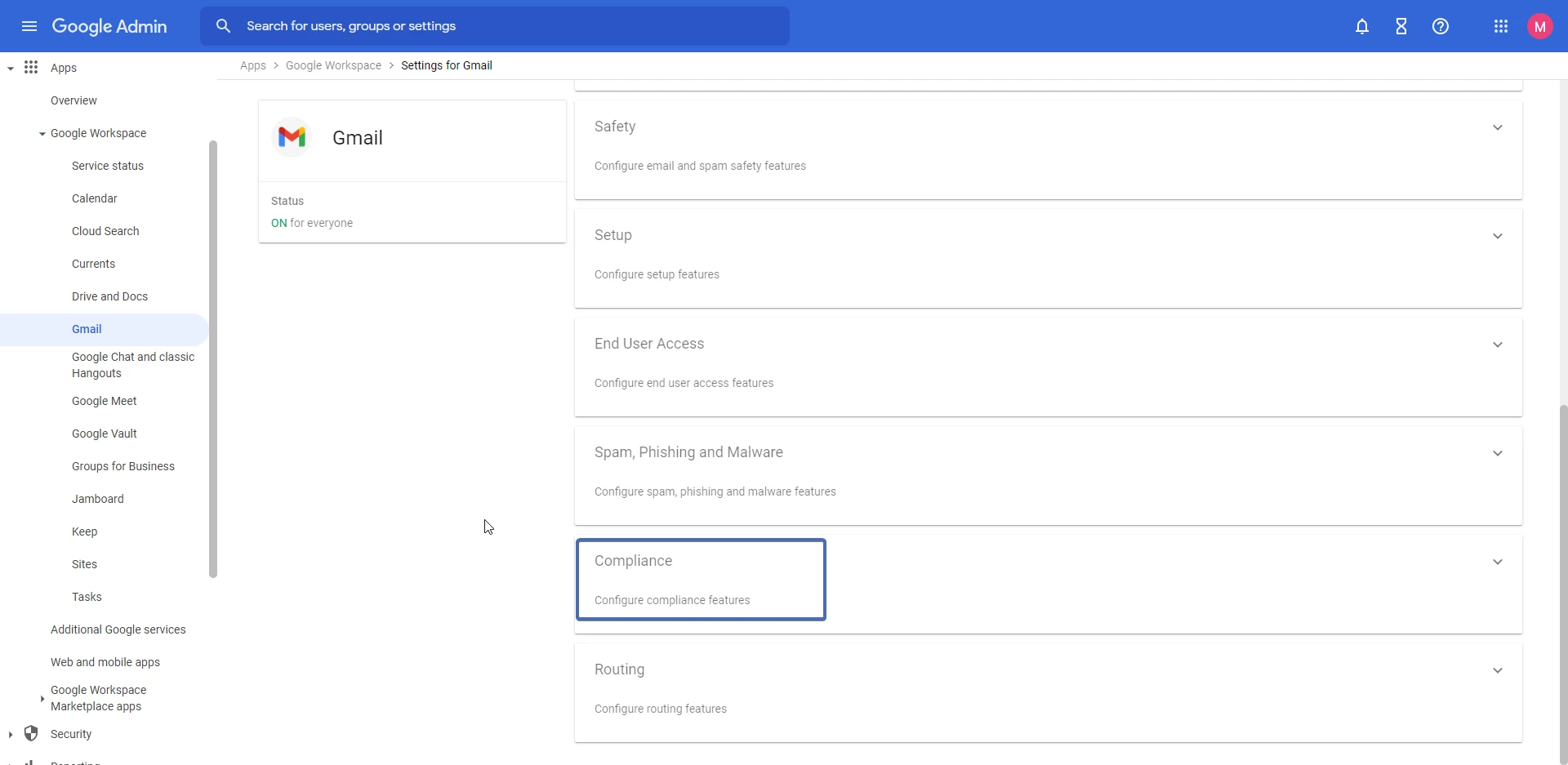Collapse the Google Workspace tree node
1568x765 pixels.
pos(42,134)
